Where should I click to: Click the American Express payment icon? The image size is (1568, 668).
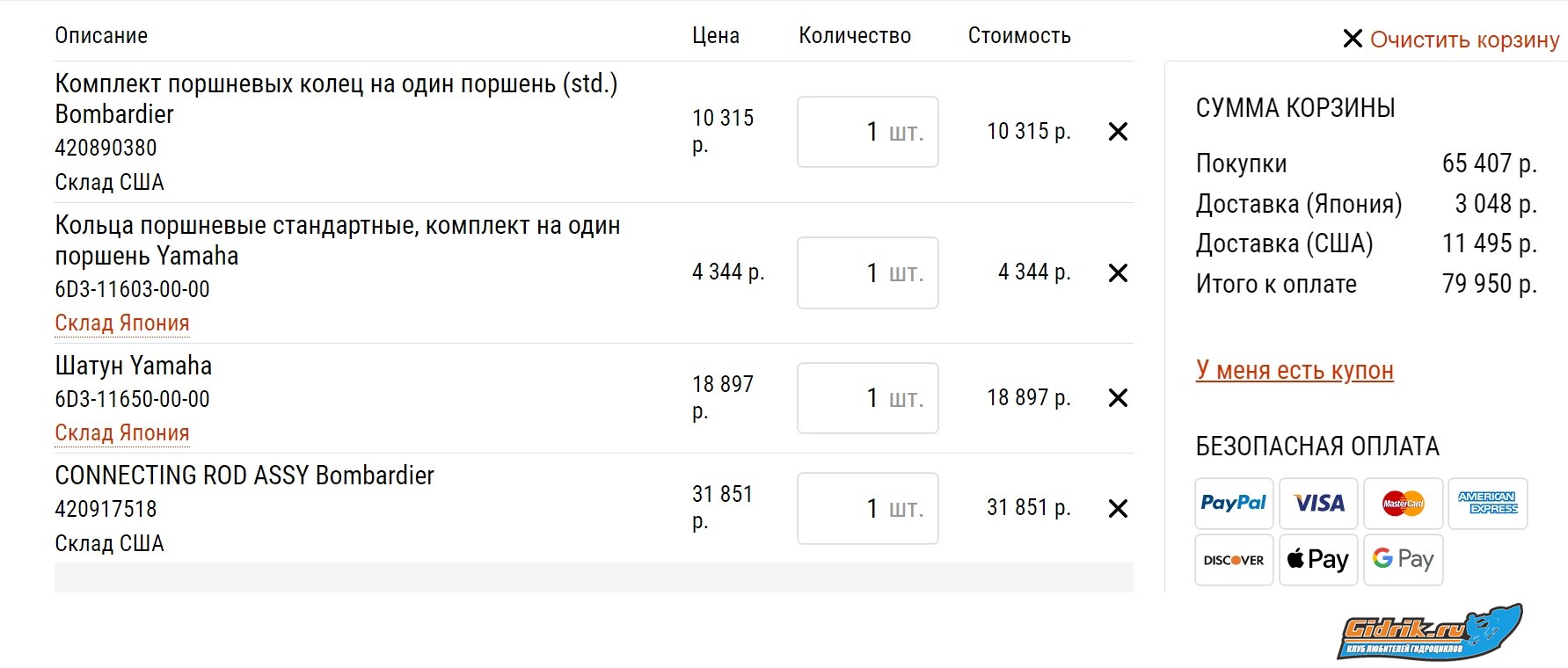[1487, 504]
